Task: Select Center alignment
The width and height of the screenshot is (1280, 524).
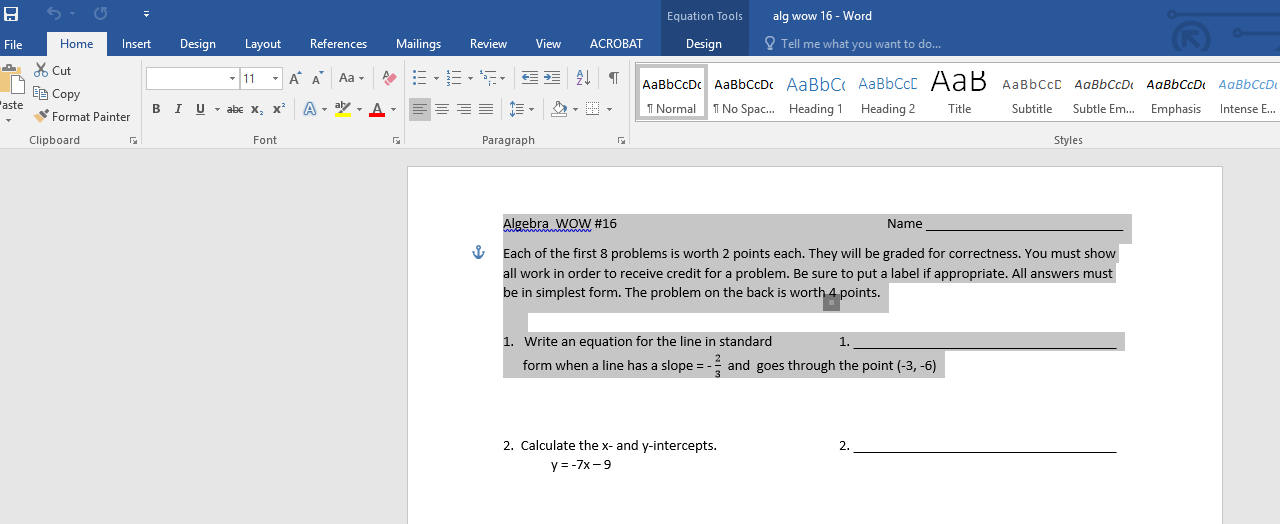Action: [442, 109]
